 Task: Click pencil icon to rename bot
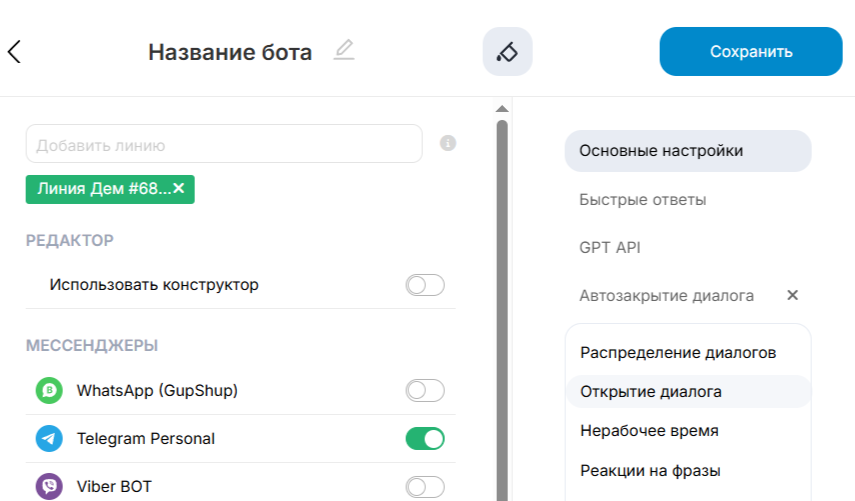click(344, 50)
